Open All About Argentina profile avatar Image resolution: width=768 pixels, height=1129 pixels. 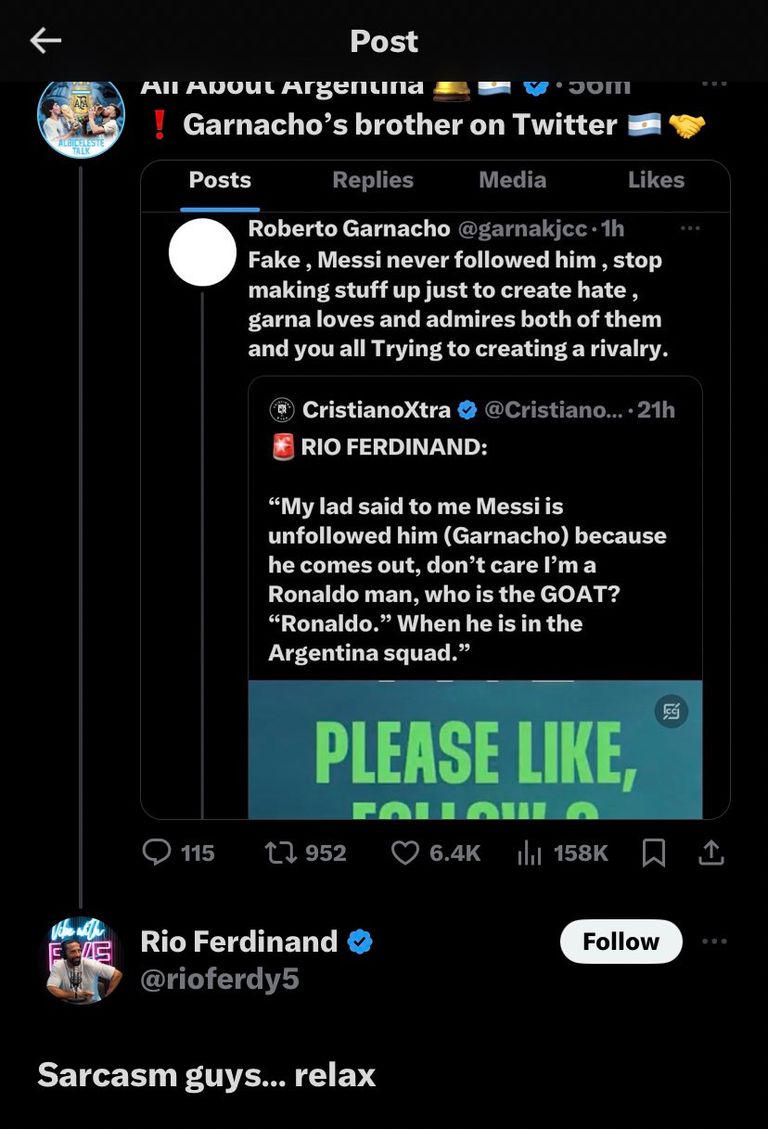click(x=81, y=117)
